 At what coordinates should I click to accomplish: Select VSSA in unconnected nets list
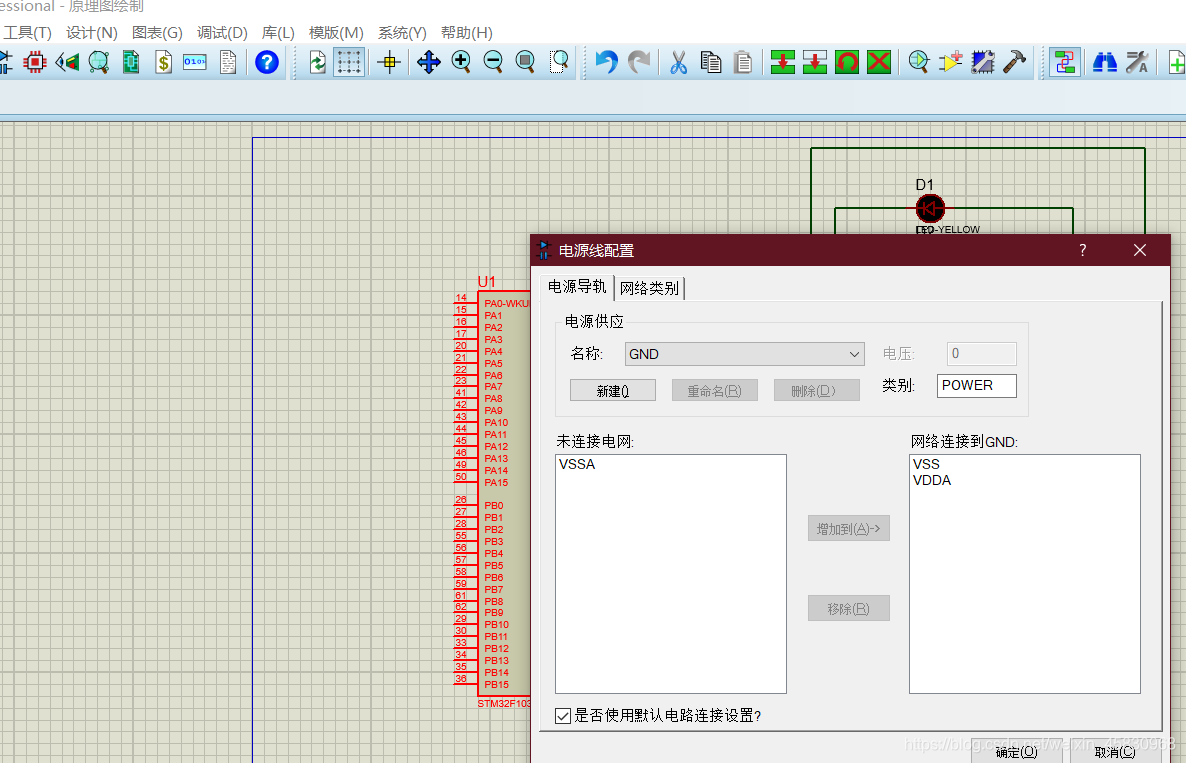[x=577, y=464]
